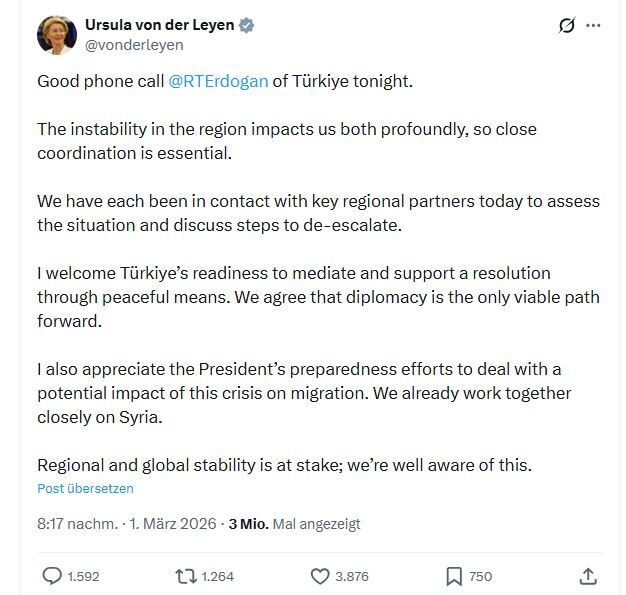Click the Ursula von der Leyen display name

[160, 26]
